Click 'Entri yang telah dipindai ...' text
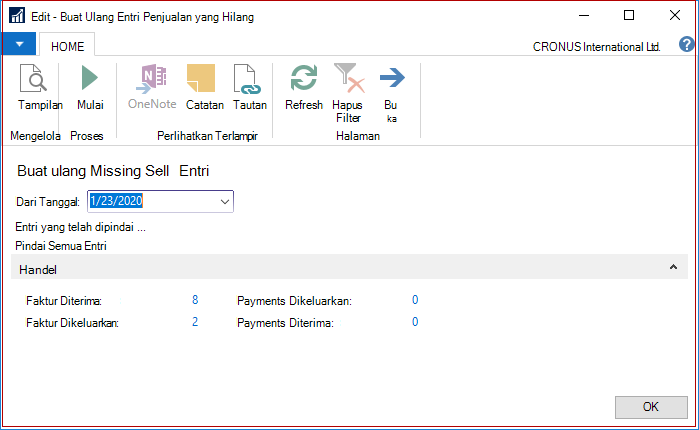699x430 pixels. coord(80,227)
